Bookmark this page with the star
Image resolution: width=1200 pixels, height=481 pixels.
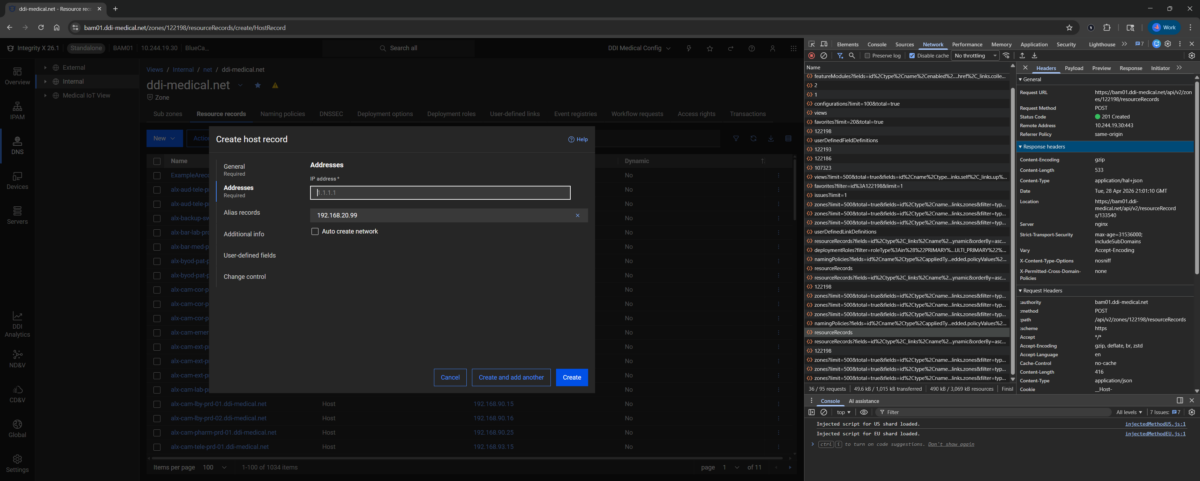coord(1069,27)
